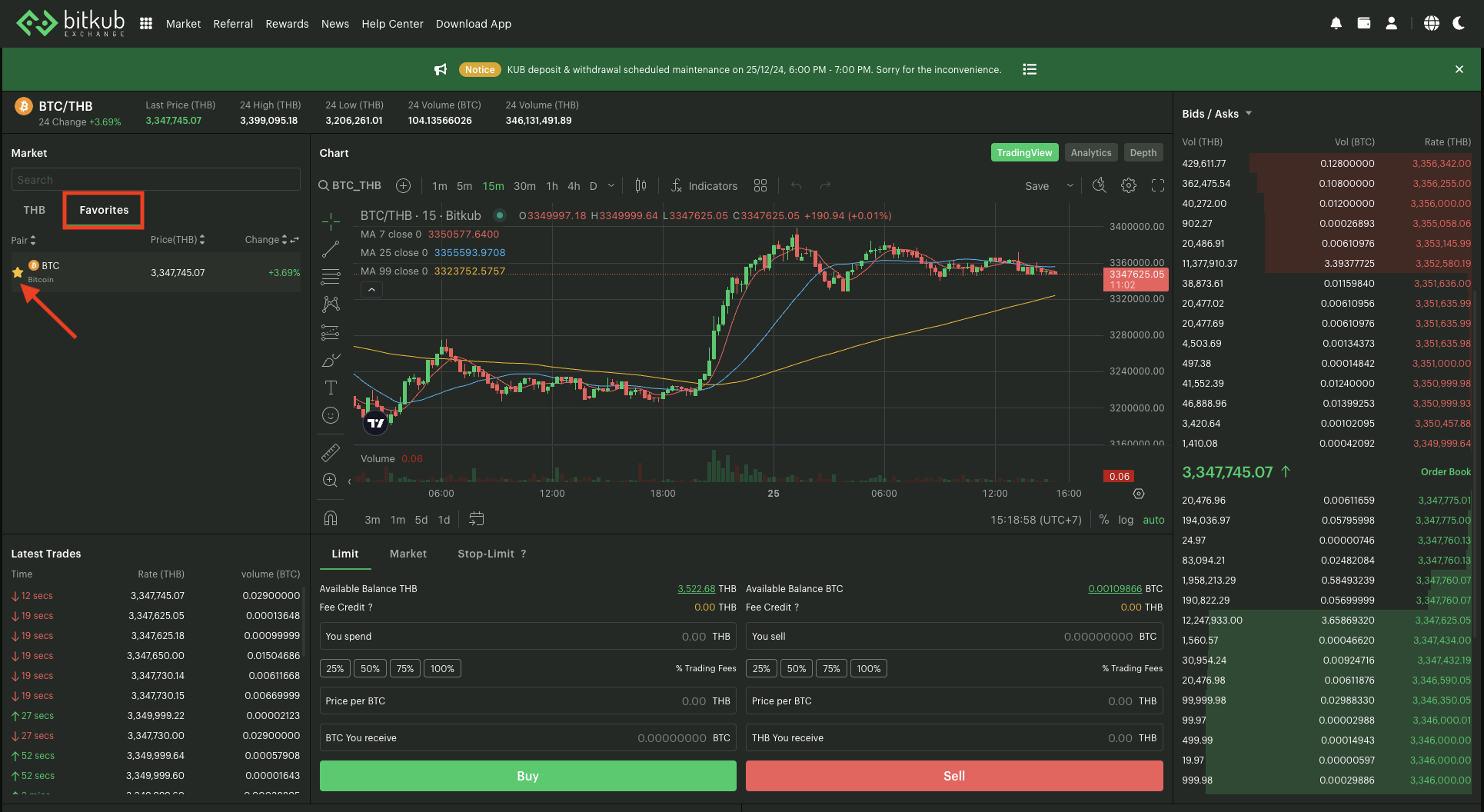Select the text annotation tool
Screen dimensions: 1484x812
coord(331,388)
